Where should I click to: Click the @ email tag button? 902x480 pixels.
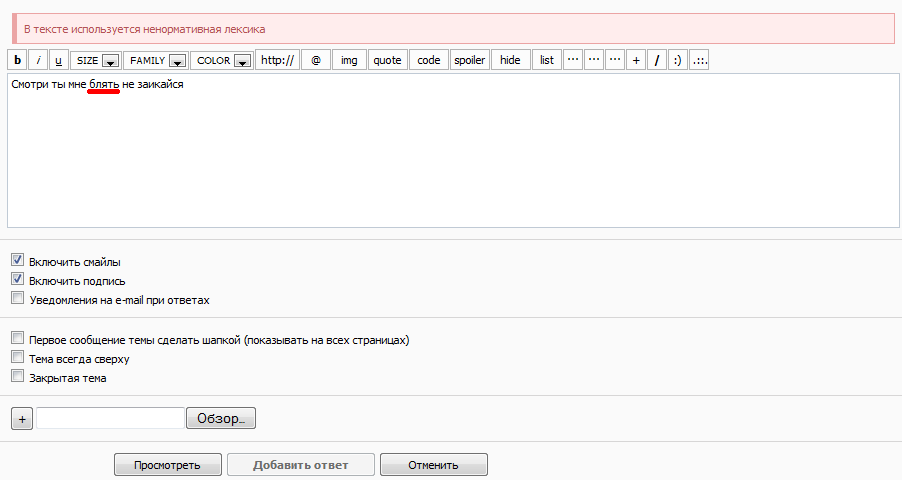point(315,60)
